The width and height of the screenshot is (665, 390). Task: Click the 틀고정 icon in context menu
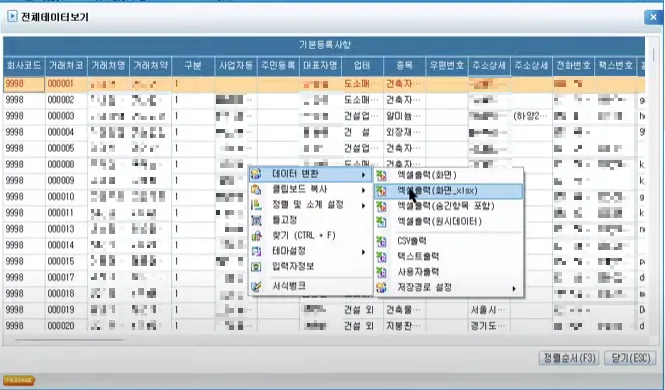256,220
